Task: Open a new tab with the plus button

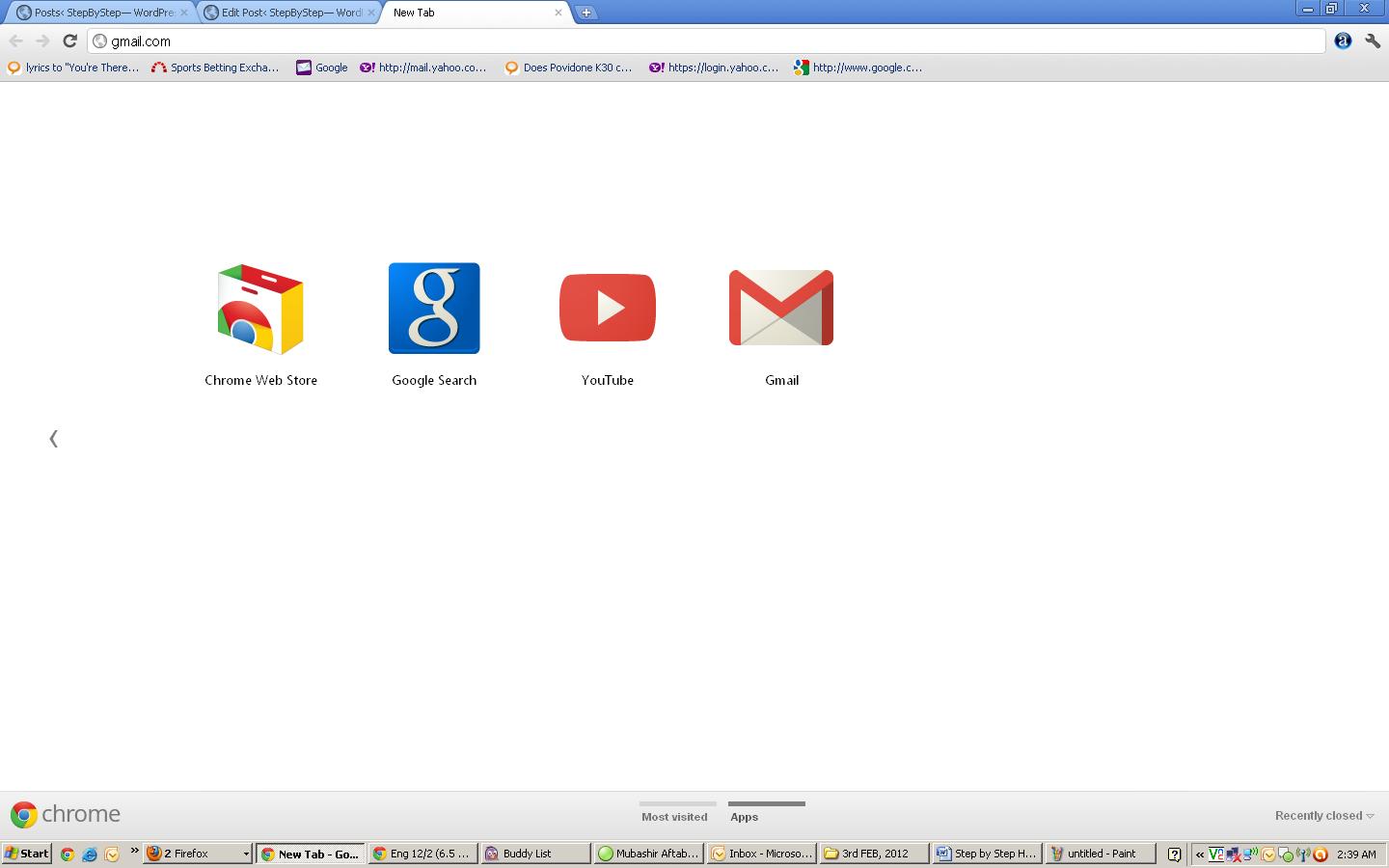Action: click(x=586, y=13)
